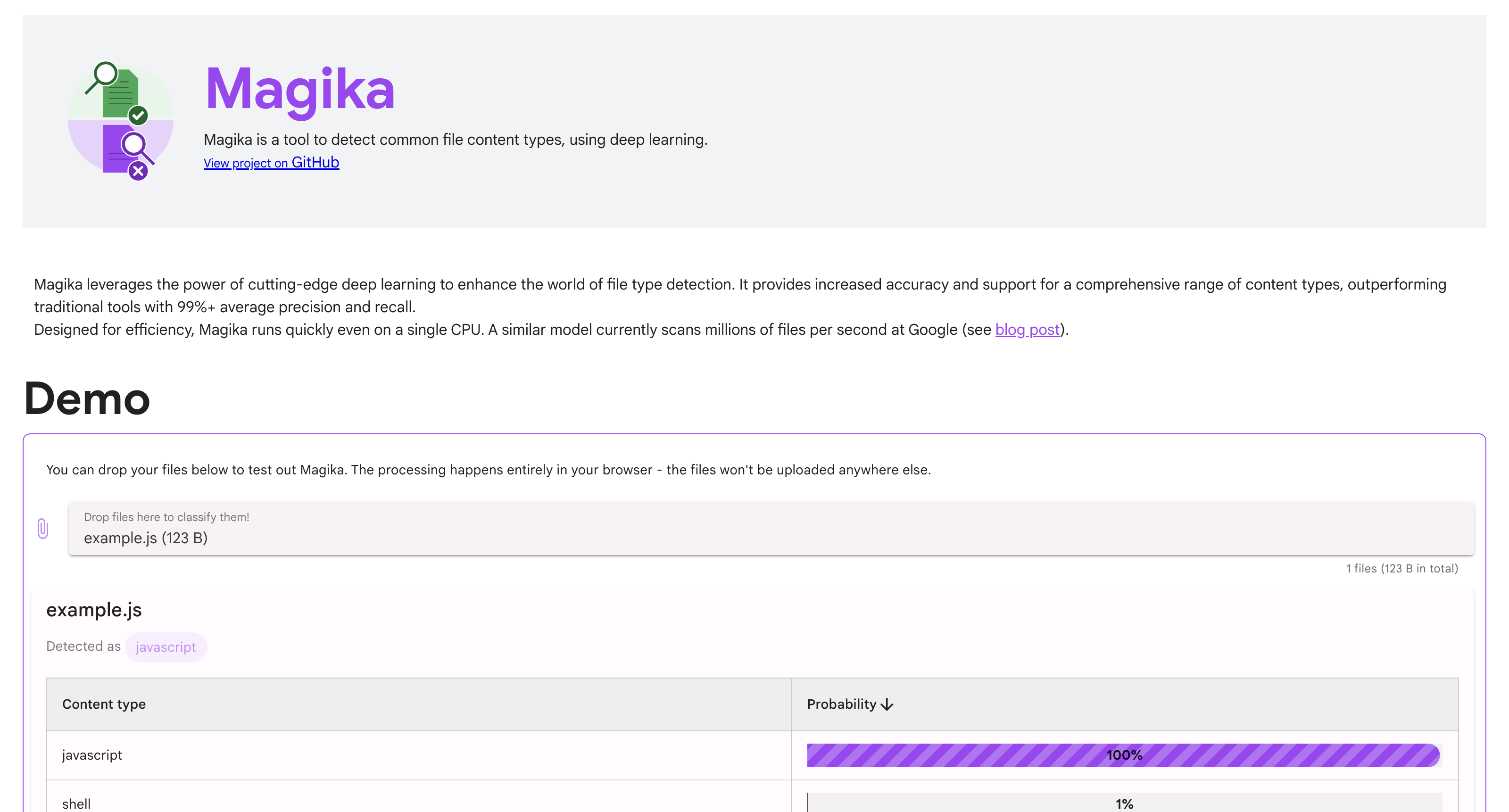Click the javascript detected type chip
Image resolution: width=1509 pixels, height=812 pixels.
point(166,647)
